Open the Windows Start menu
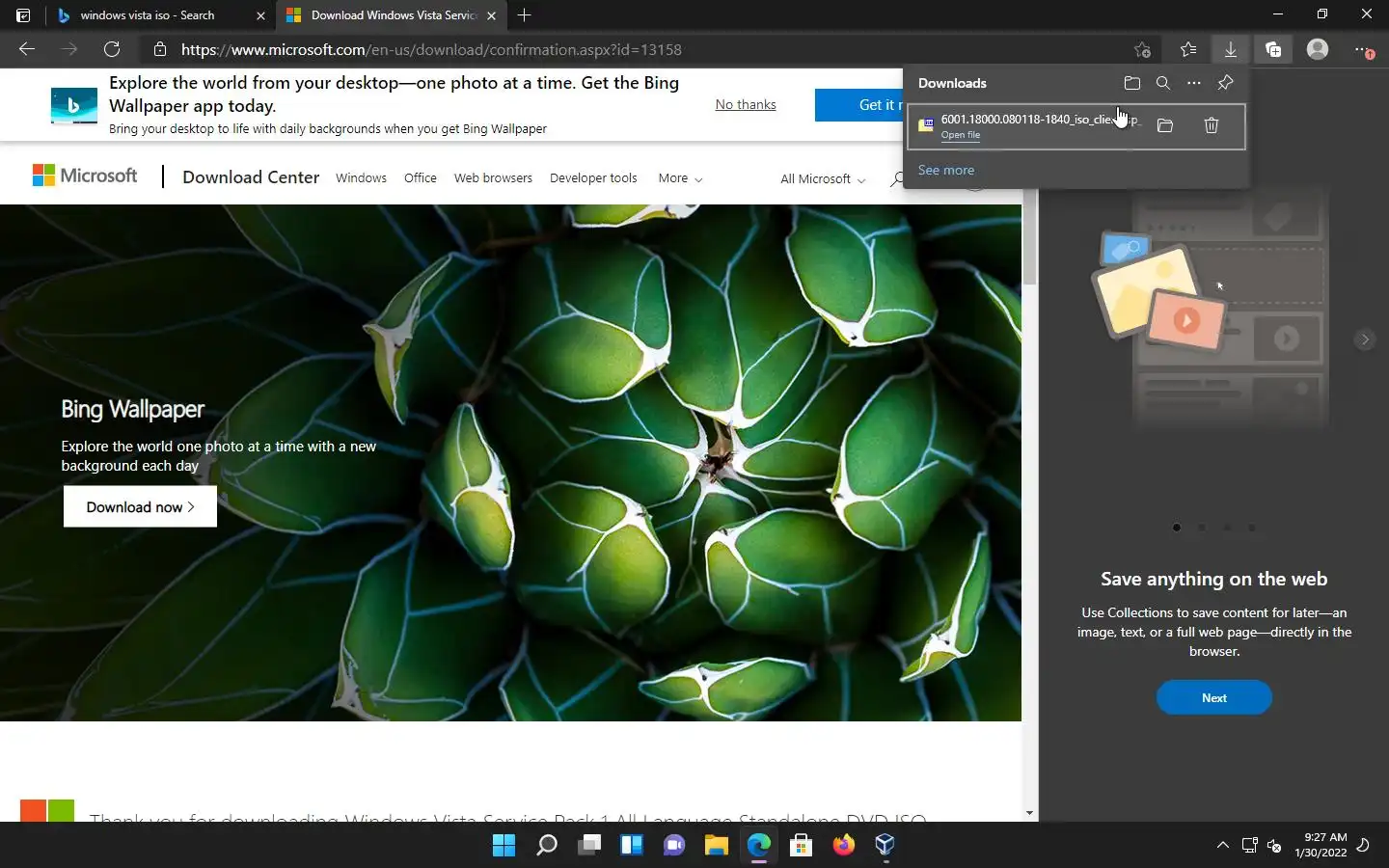 (x=504, y=846)
